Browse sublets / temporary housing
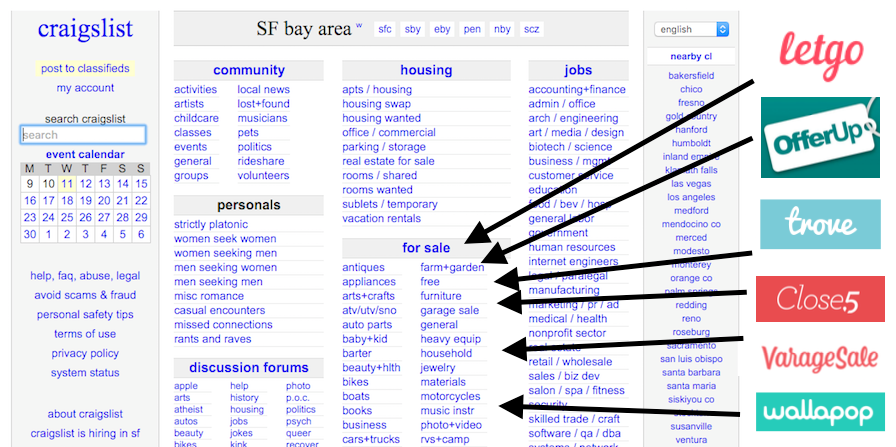896x447 pixels. [x=390, y=204]
